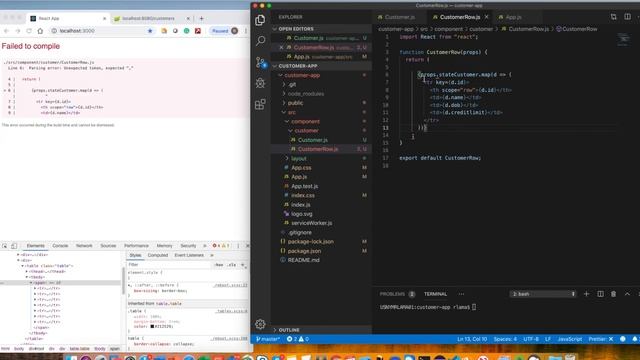Activate the DevTools inspect element picker
The height and width of the screenshot is (360, 640).
click(x=4, y=246)
